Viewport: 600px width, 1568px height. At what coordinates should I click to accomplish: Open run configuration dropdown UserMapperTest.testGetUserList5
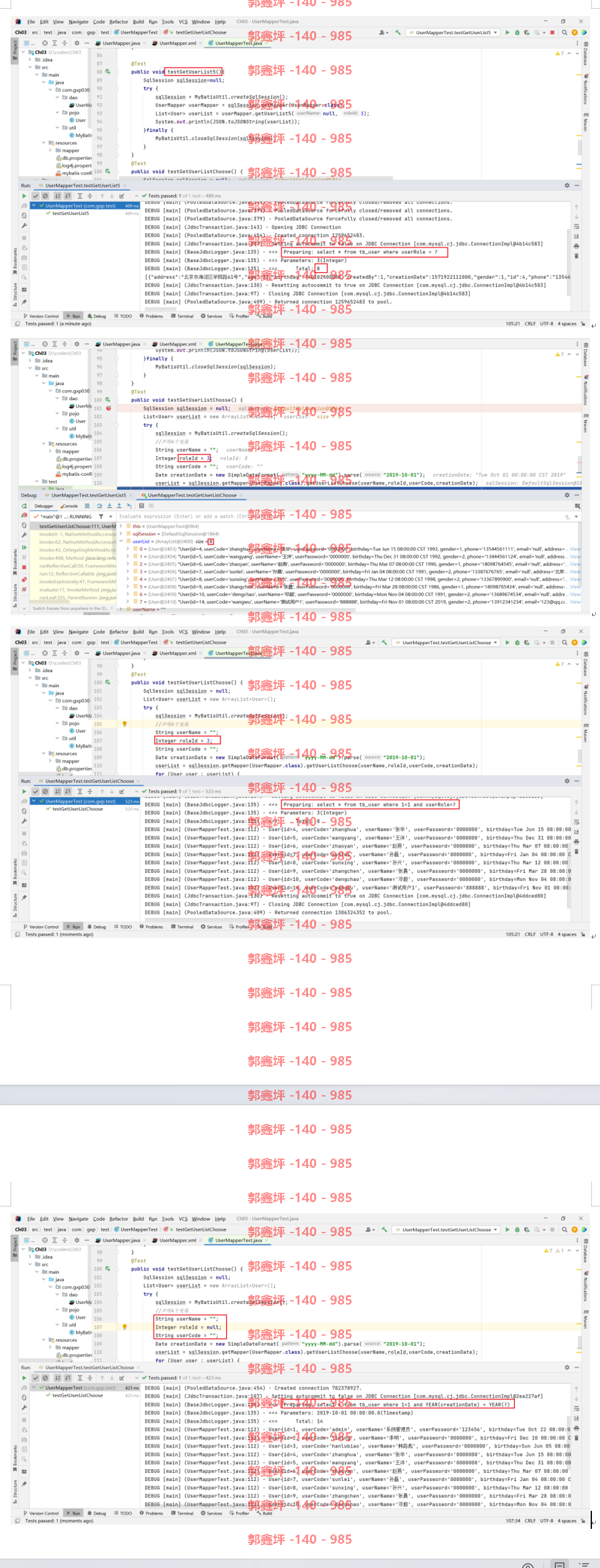click(x=453, y=32)
